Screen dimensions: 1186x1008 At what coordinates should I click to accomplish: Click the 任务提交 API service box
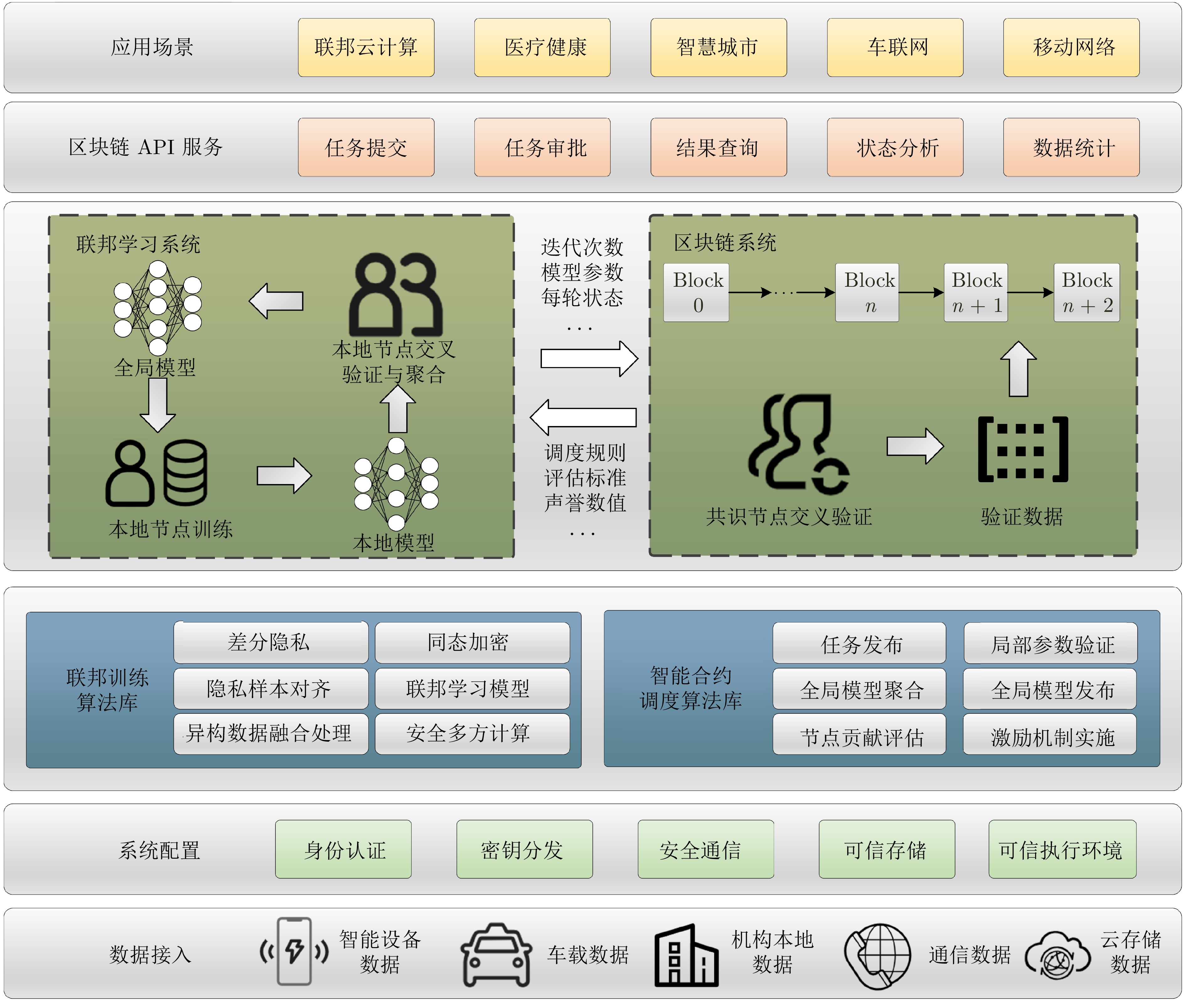pos(366,147)
